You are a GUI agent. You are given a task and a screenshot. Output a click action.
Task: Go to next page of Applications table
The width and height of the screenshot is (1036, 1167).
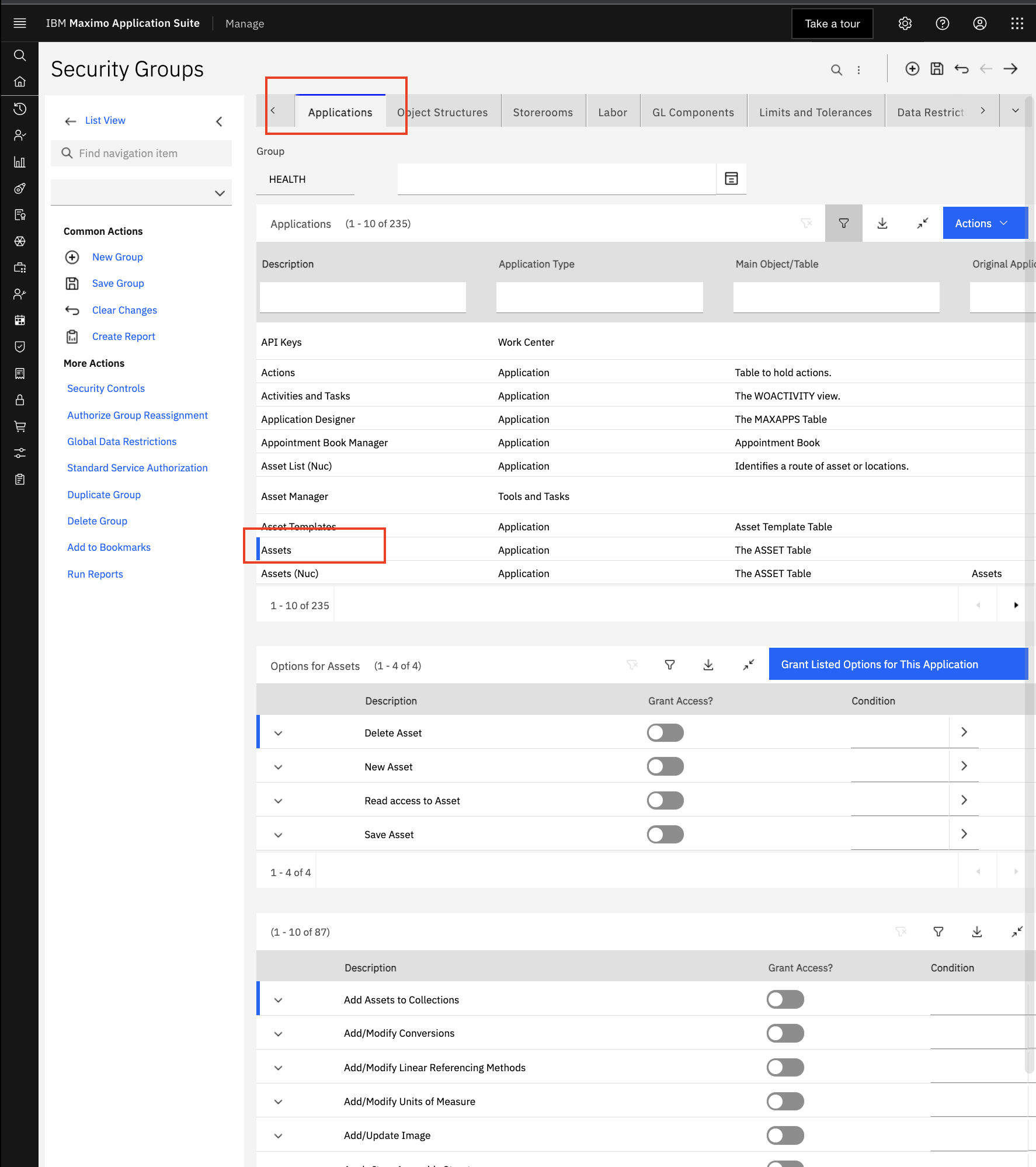pos(1016,605)
